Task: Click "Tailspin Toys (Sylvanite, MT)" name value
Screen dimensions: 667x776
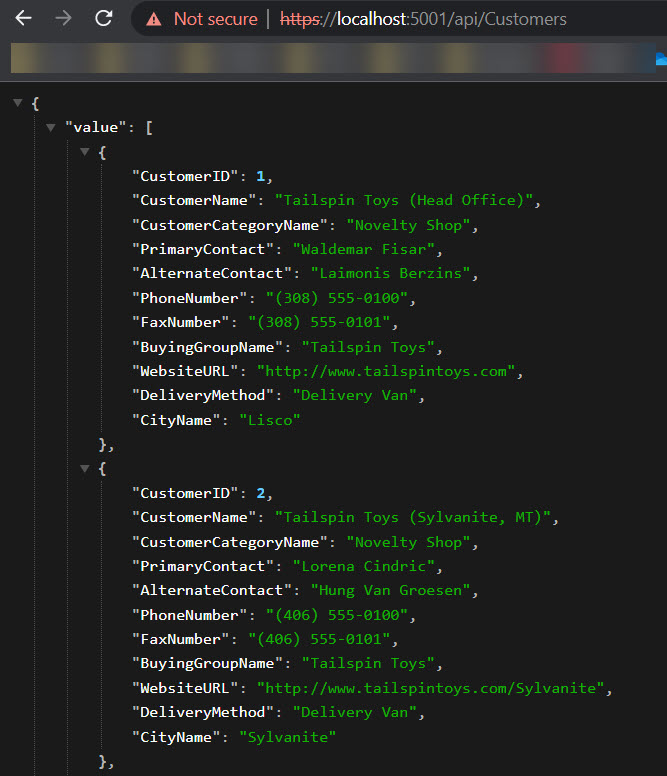Action: coord(413,517)
